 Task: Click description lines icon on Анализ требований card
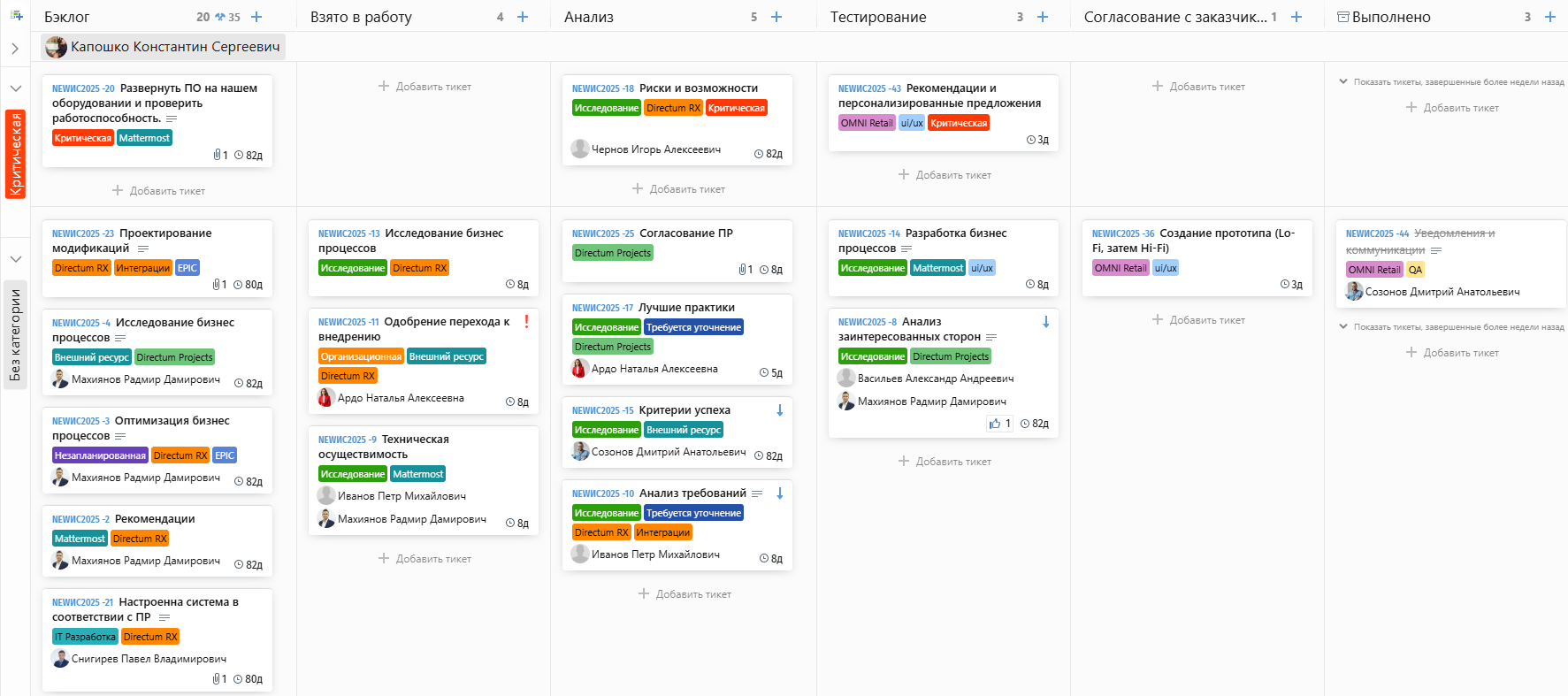(757, 493)
